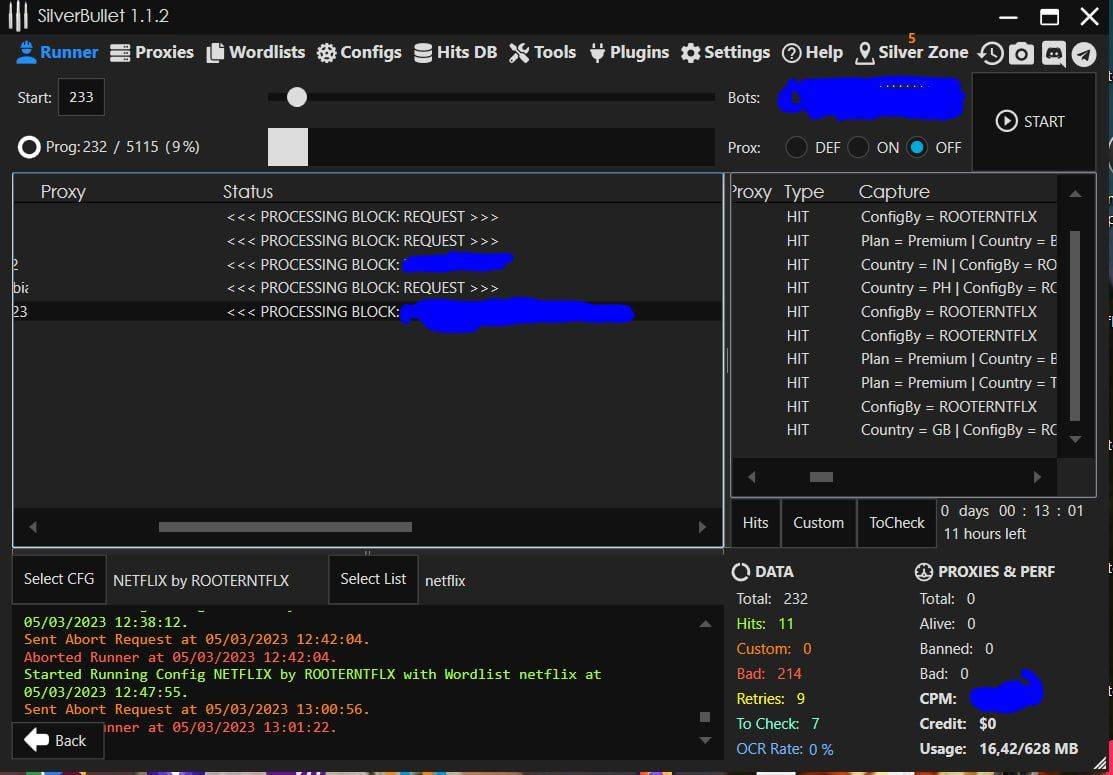The image size is (1113, 775).
Task: Open the Proxies tab
Action: (152, 52)
